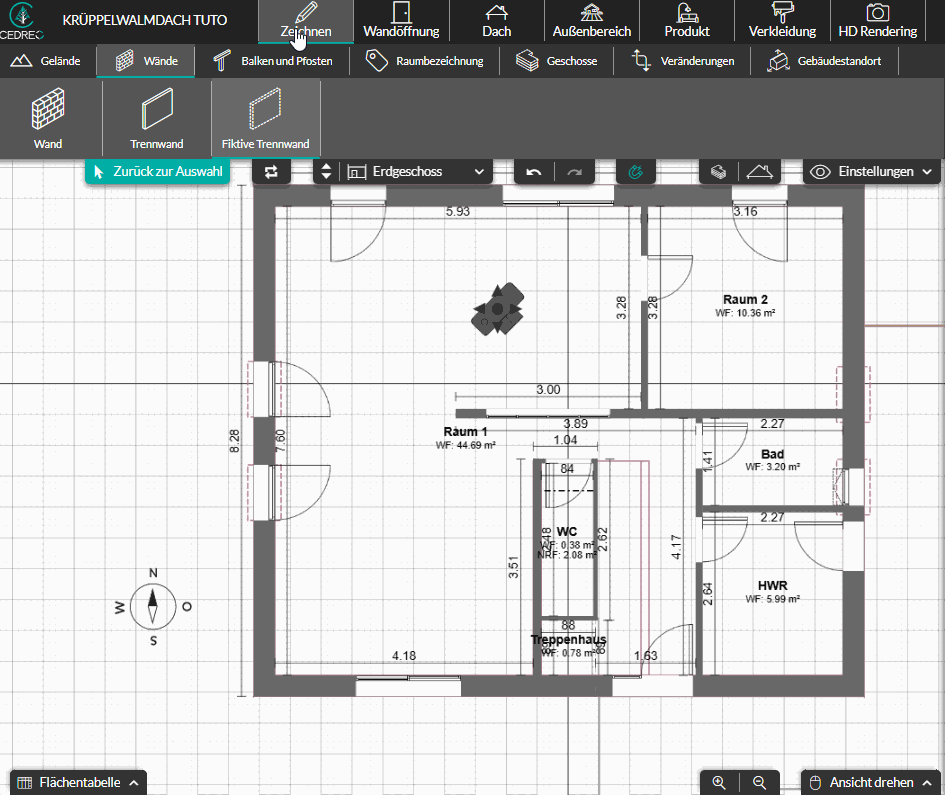Screen dimensions: 945x795
Task: Click the mouse icon beside Ansicht drehen
Action: coord(815,783)
